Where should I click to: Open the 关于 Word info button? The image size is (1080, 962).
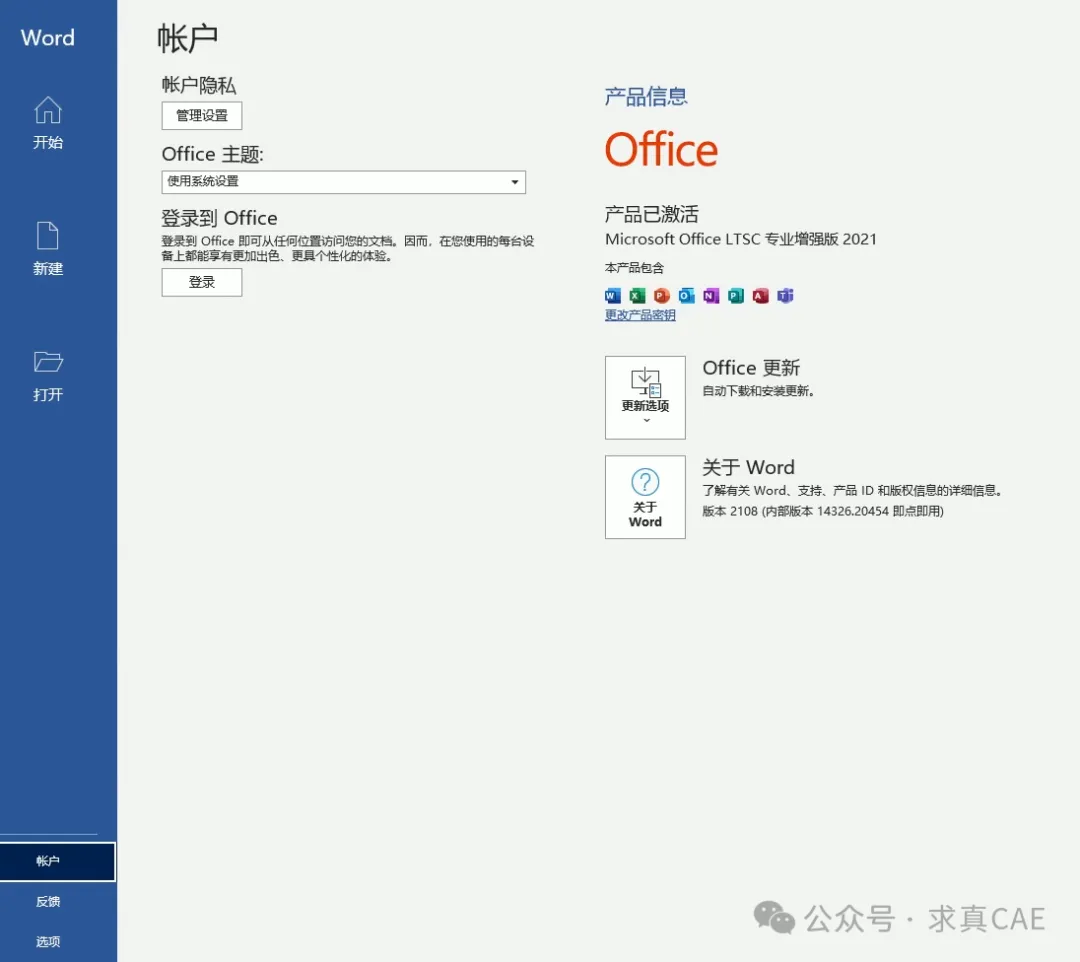pos(645,496)
